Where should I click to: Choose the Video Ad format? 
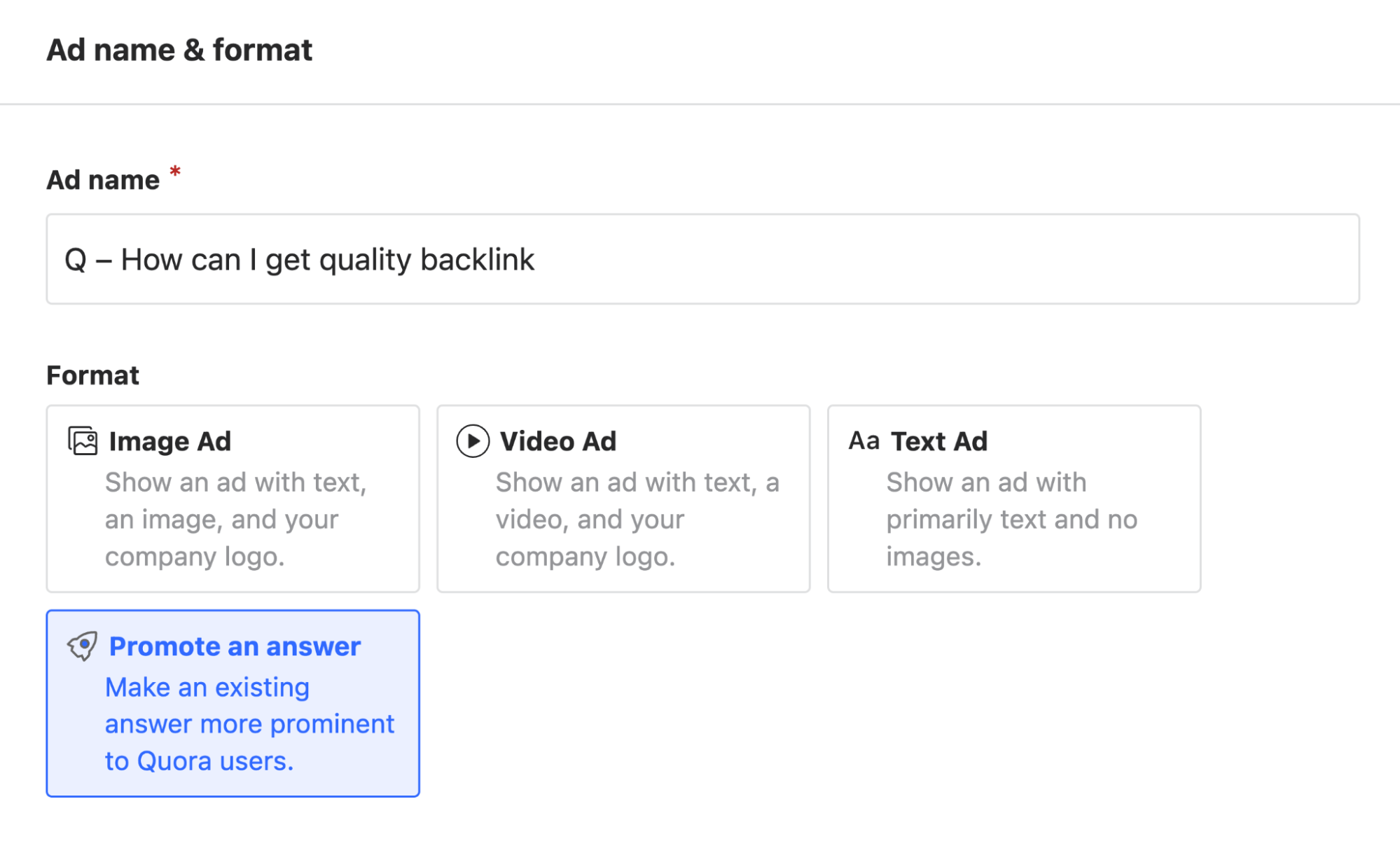tap(623, 499)
